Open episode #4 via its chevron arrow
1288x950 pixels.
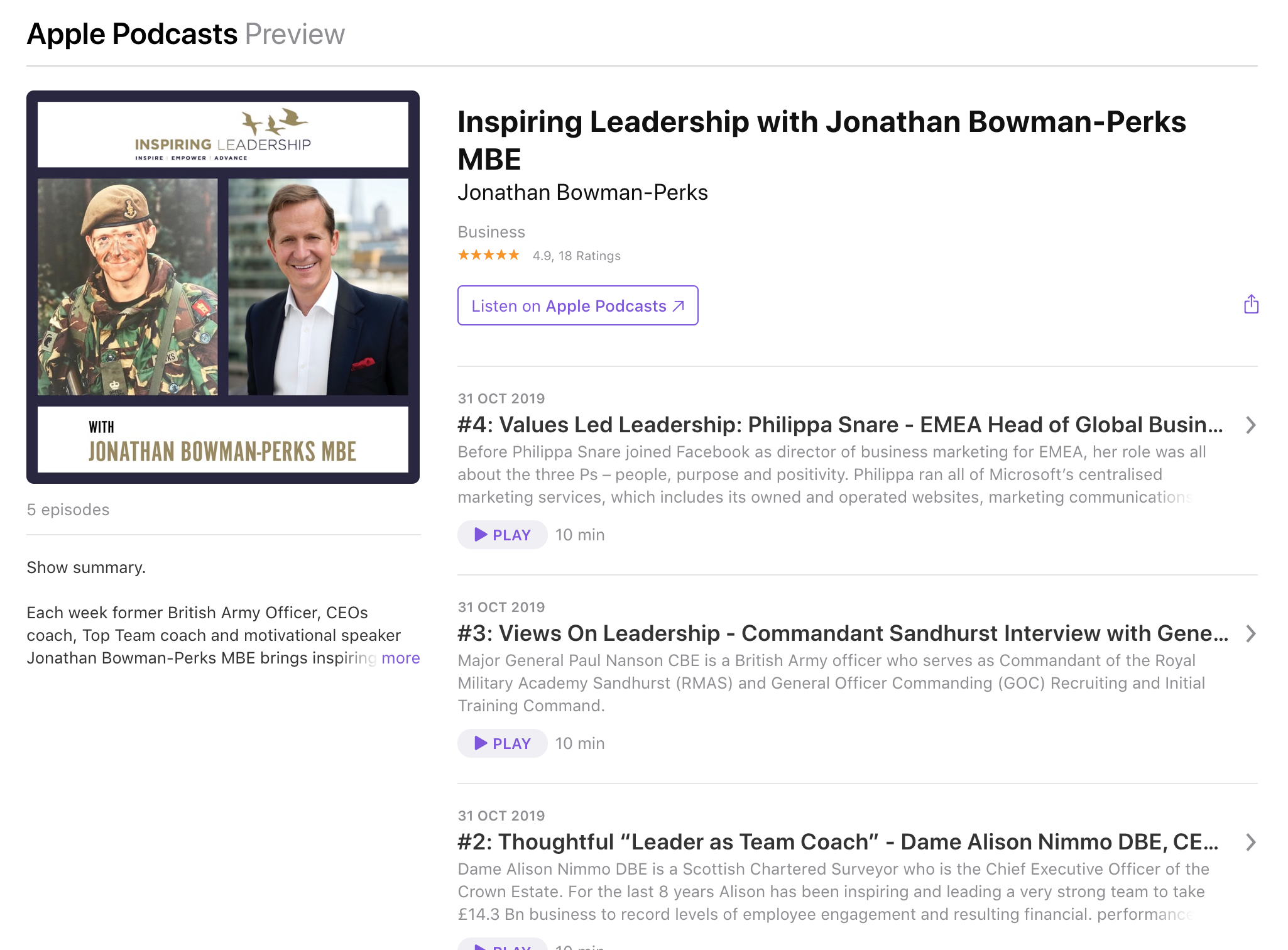coord(1250,425)
